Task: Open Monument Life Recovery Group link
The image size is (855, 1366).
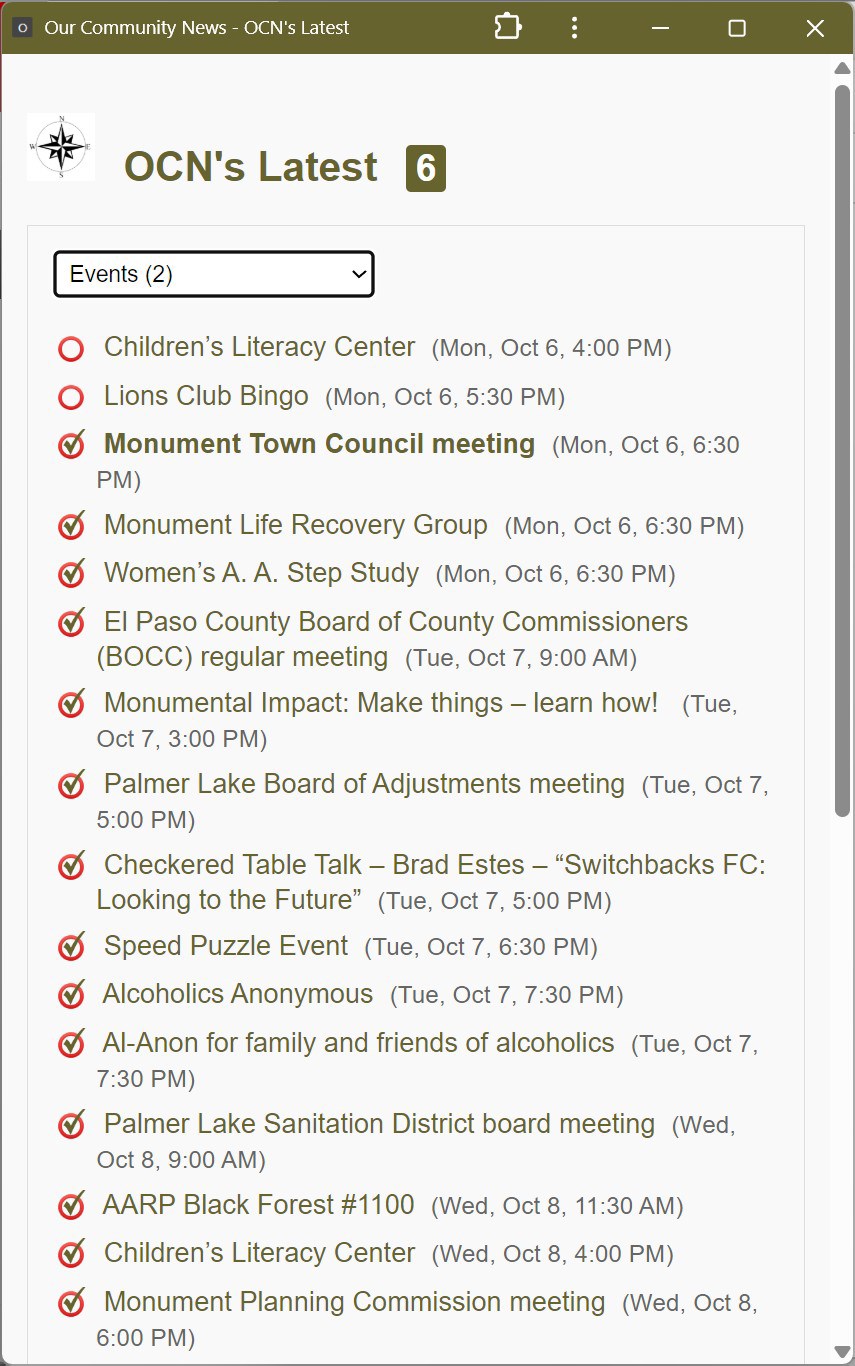Action: pyautogui.click(x=296, y=525)
